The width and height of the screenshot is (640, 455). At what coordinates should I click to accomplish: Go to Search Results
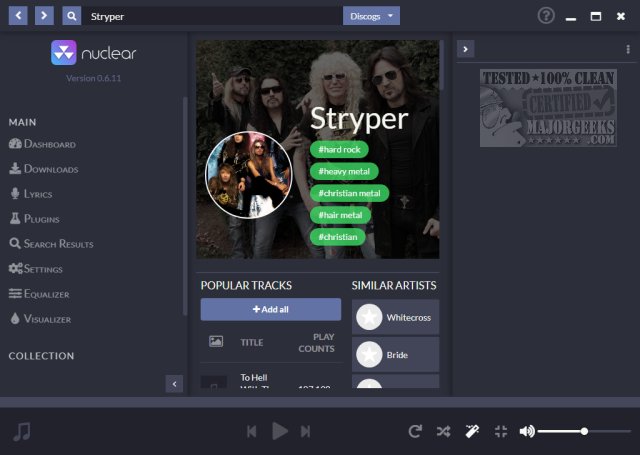pyautogui.click(x=51, y=244)
